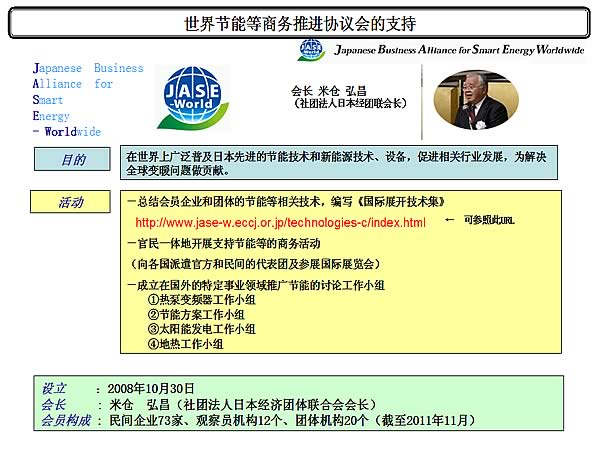Click the 会长 label in the green box
The width and height of the screenshot is (600, 450).
(x=54, y=404)
